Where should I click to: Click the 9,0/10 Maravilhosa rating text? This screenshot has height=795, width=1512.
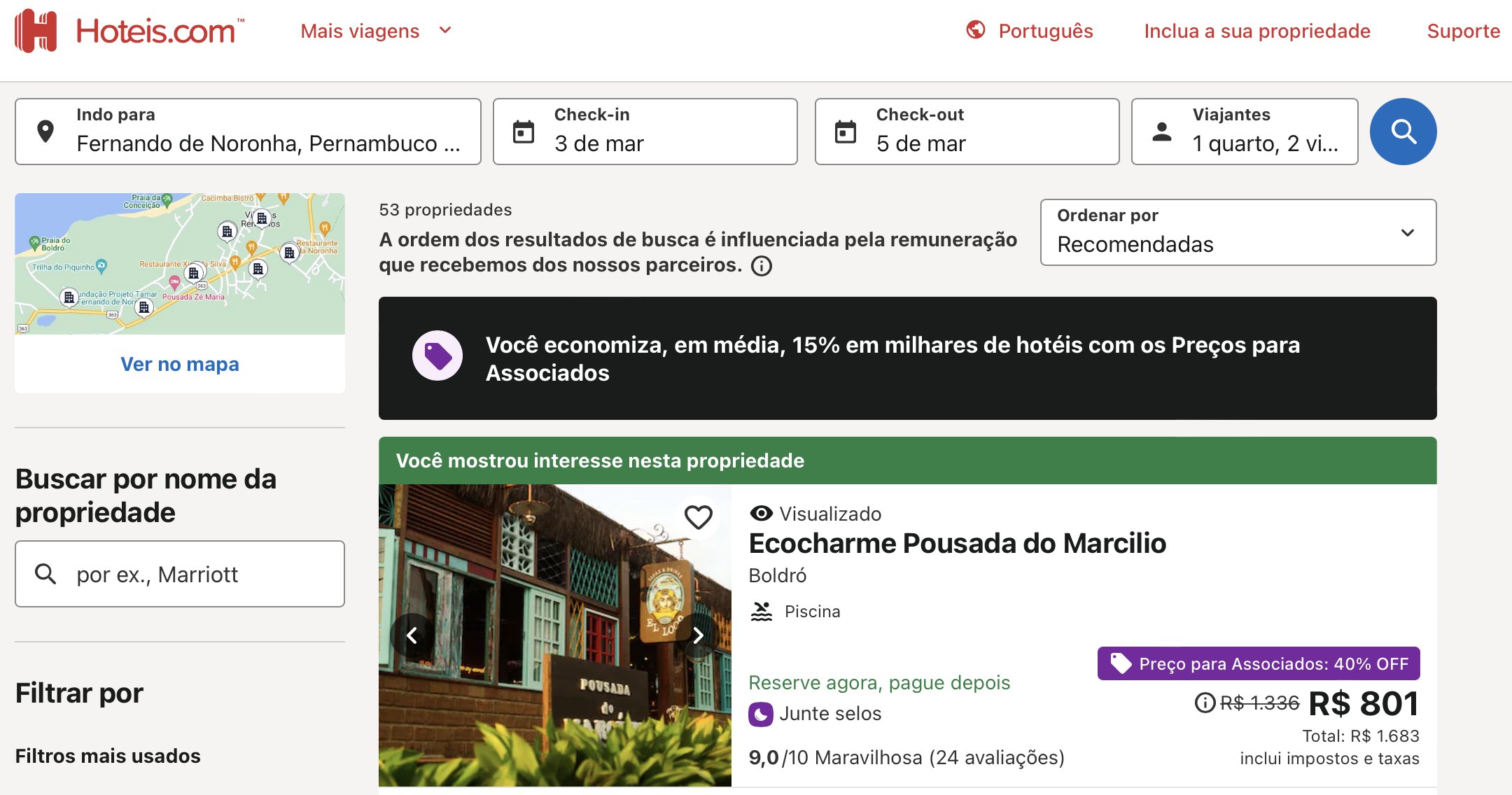tap(906, 758)
